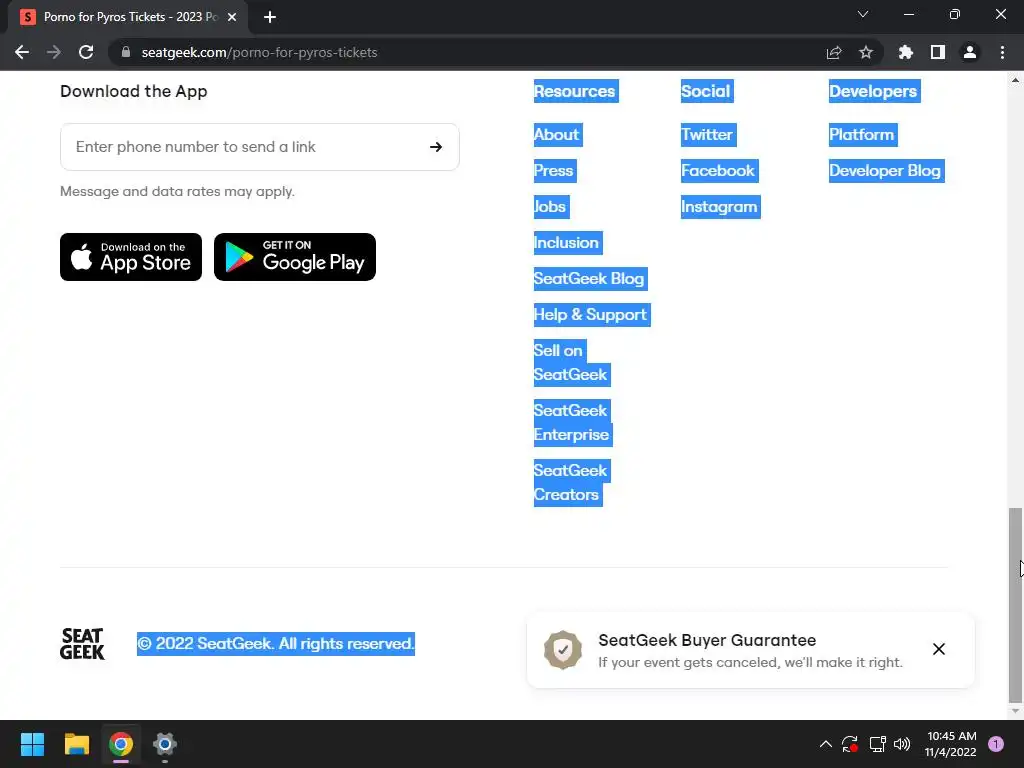Click the Resources column heading

pyautogui.click(x=575, y=91)
